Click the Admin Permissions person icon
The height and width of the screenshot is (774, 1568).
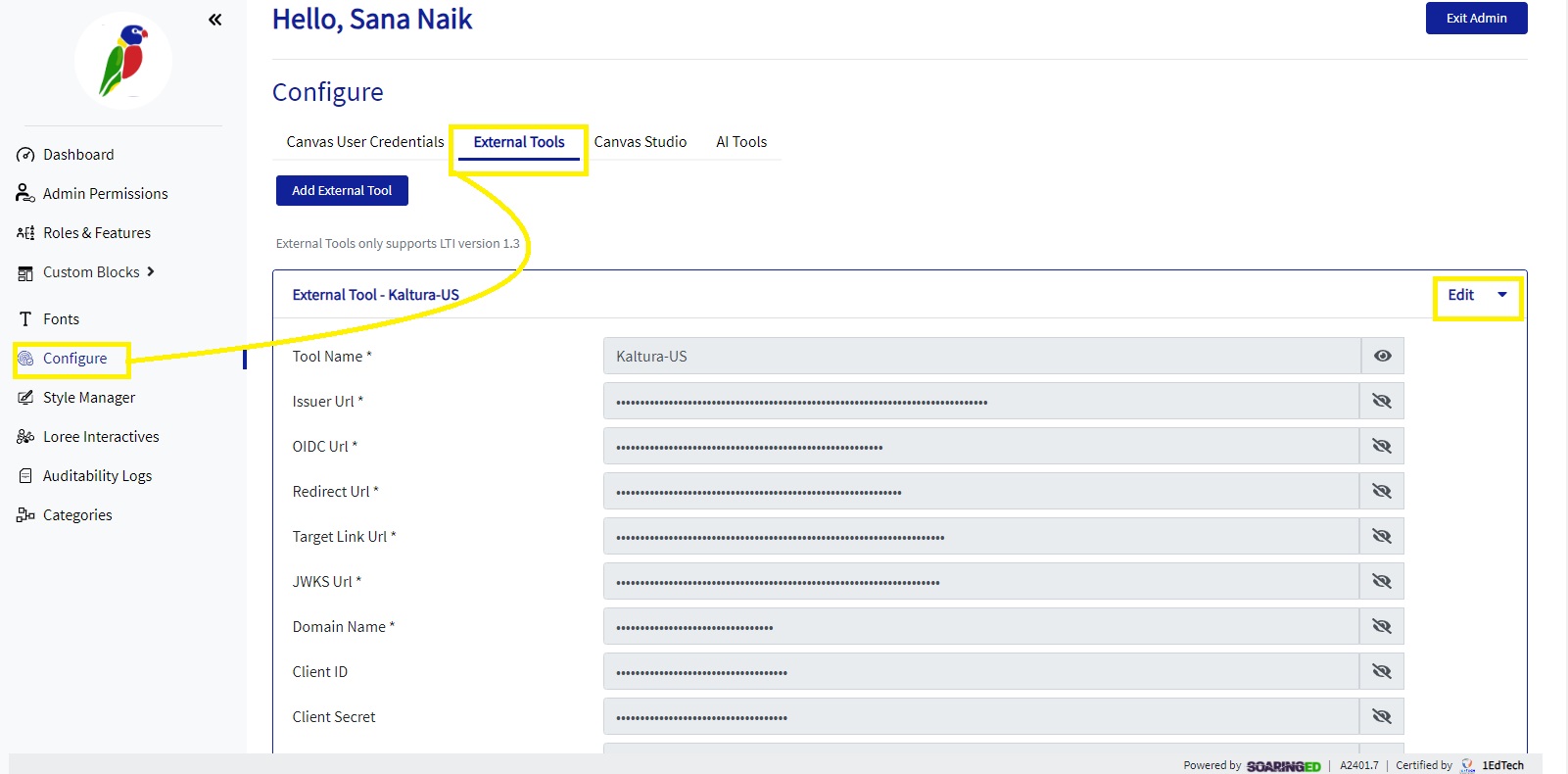click(x=25, y=194)
